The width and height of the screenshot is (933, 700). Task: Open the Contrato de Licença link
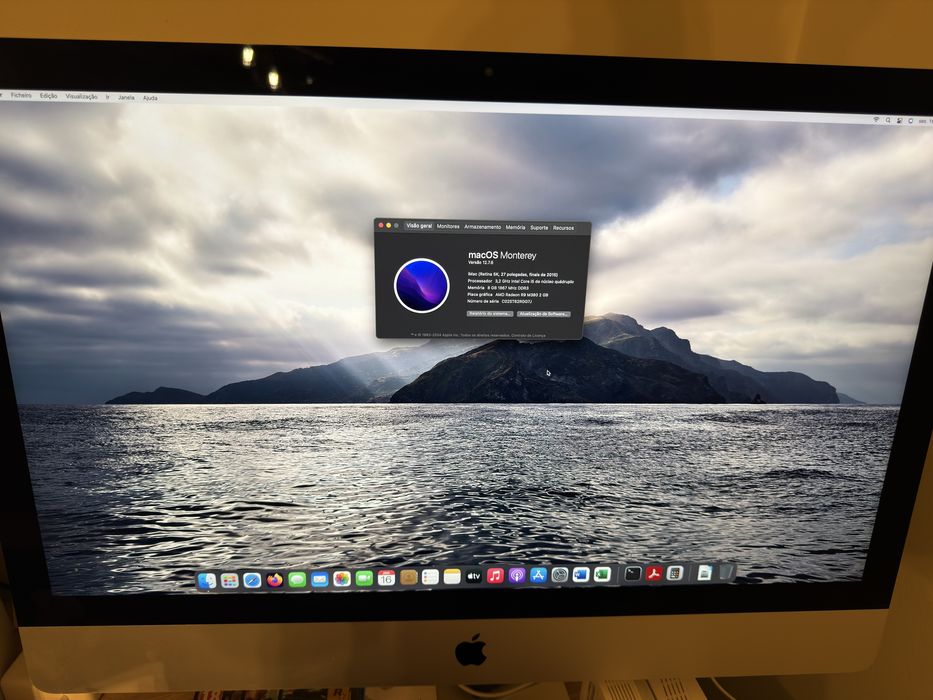point(528,336)
